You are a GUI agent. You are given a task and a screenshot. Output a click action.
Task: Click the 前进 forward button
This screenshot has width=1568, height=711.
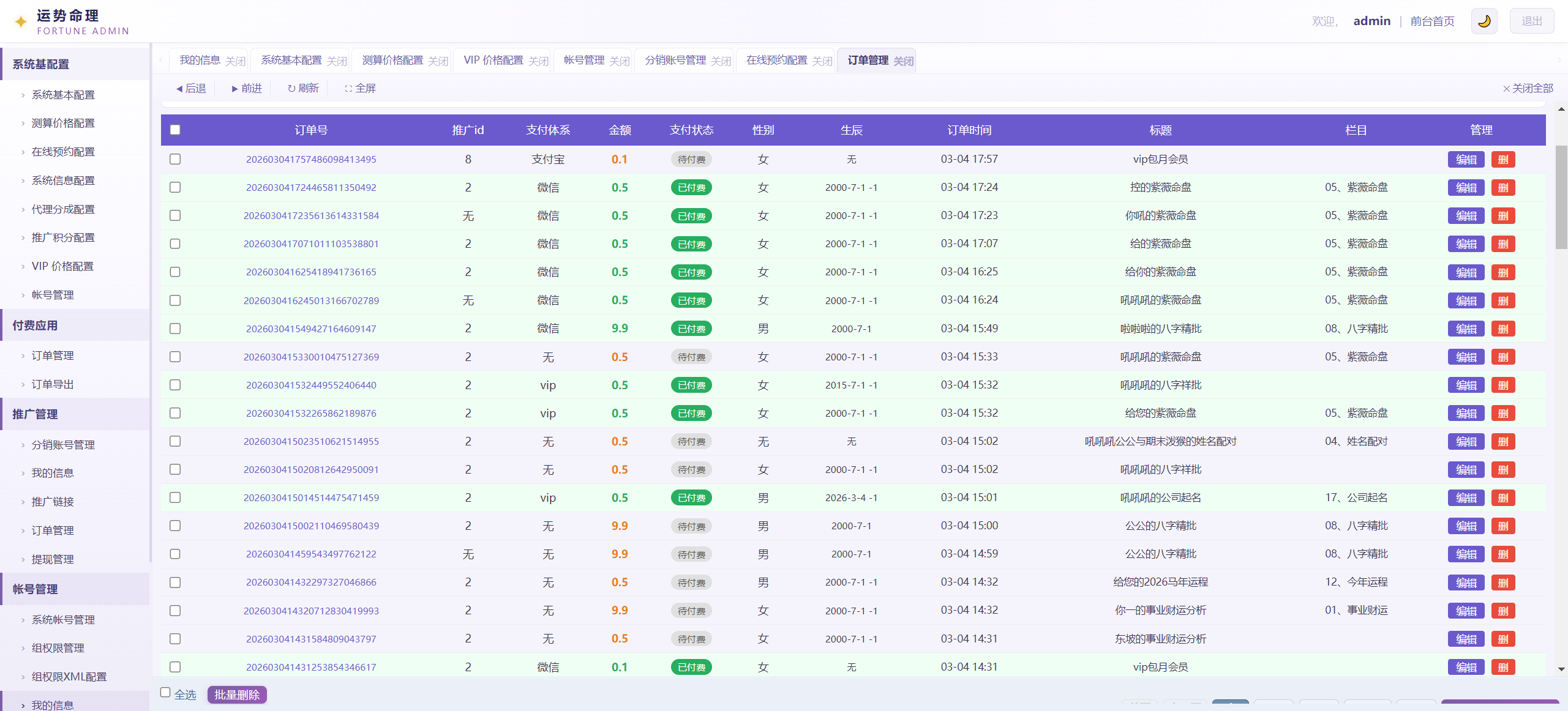pyautogui.click(x=247, y=89)
